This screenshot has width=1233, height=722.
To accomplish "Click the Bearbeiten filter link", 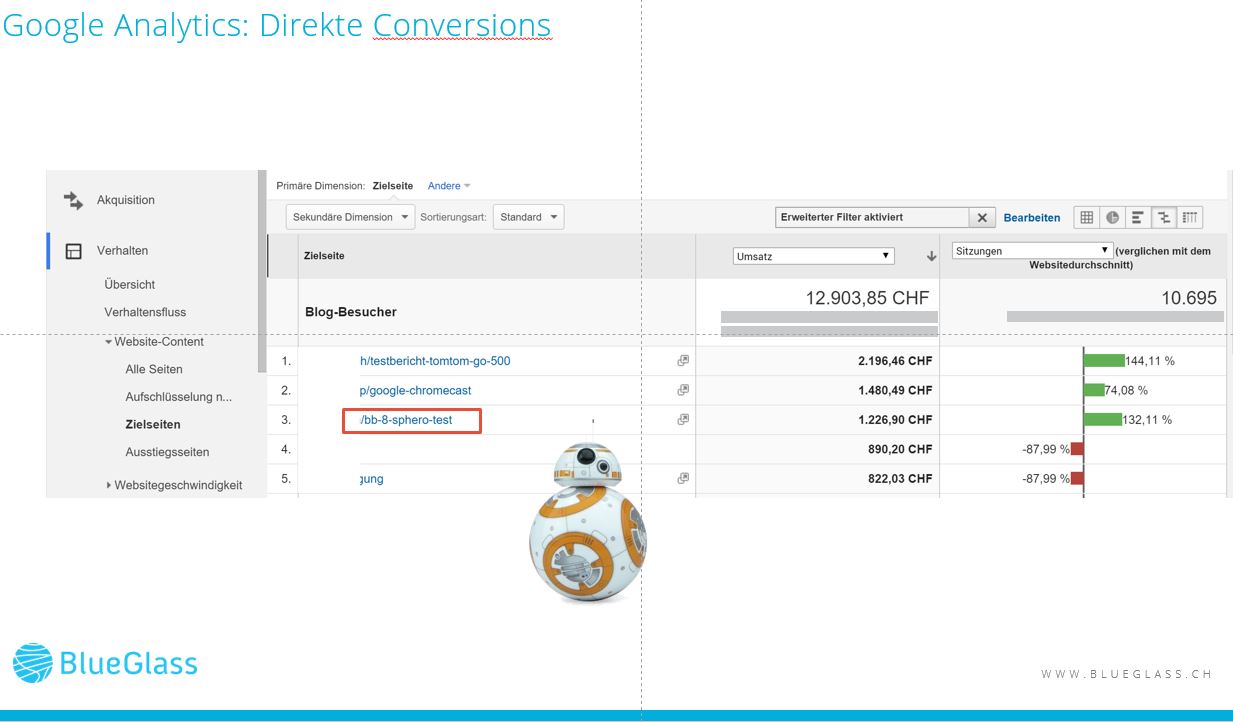I will (x=1032, y=217).
